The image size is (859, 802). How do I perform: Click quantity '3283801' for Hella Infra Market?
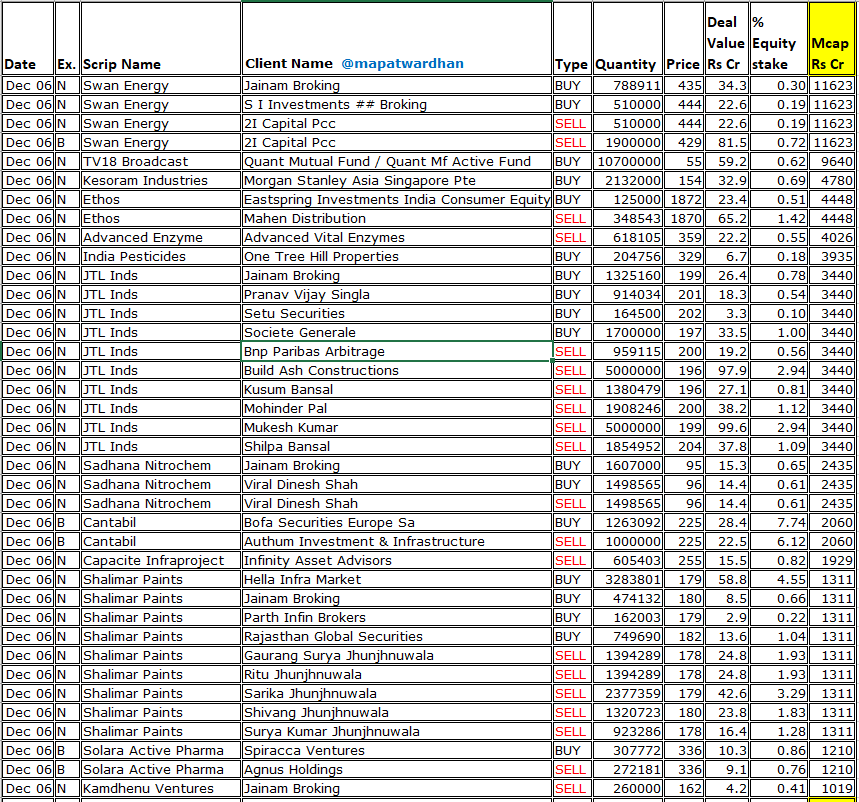pyautogui.click(x=628, y=579)
